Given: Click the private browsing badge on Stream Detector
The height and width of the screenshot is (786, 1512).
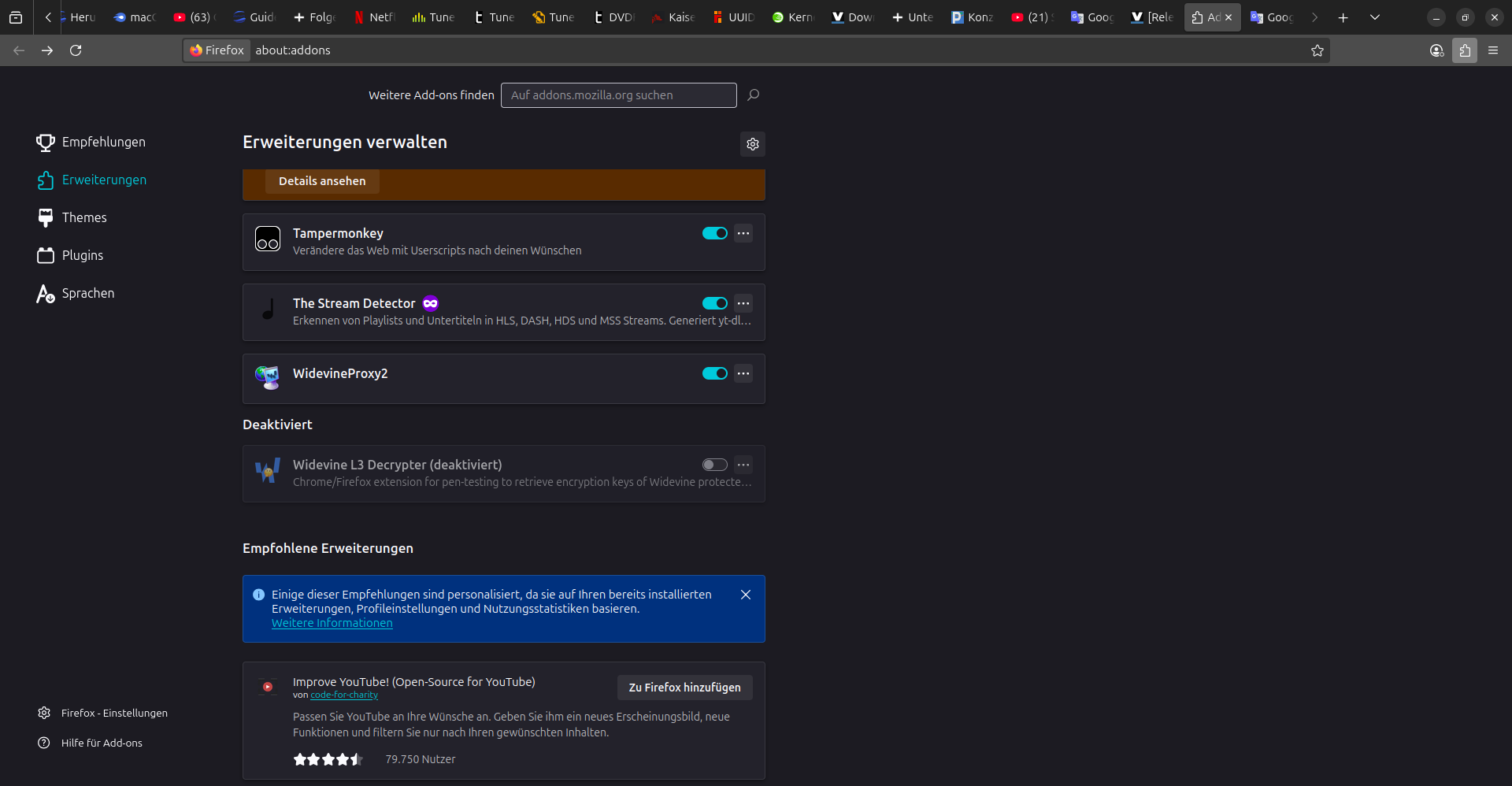Looking at the screenshot, I should 431,303.
